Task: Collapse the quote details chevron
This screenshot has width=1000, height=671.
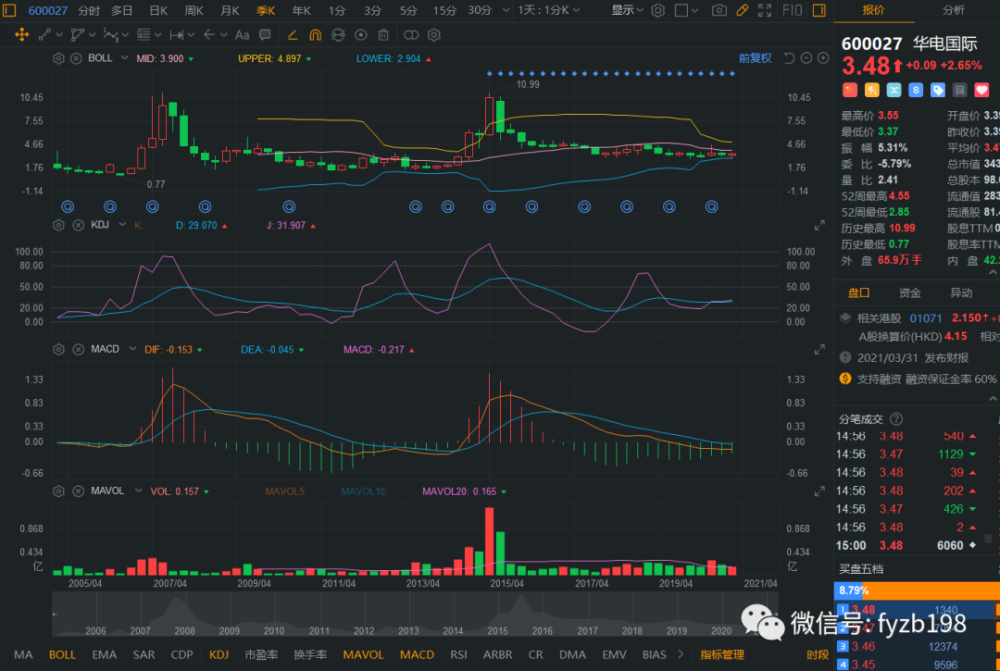Action: [993, 272]
